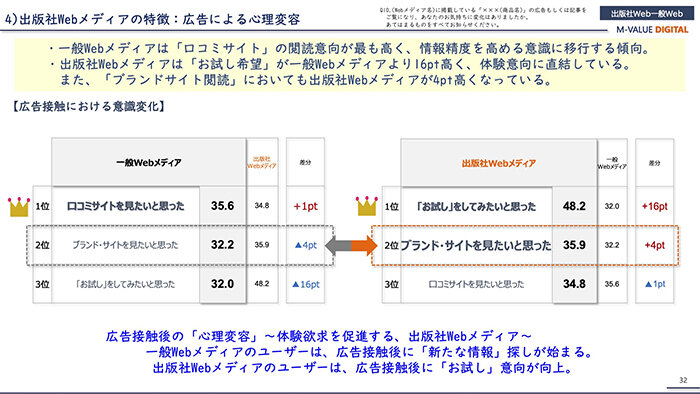Click the slide title about 出版社Webメディアの特徴
This screenshot has width=700, height=394.
coord(153,19)
